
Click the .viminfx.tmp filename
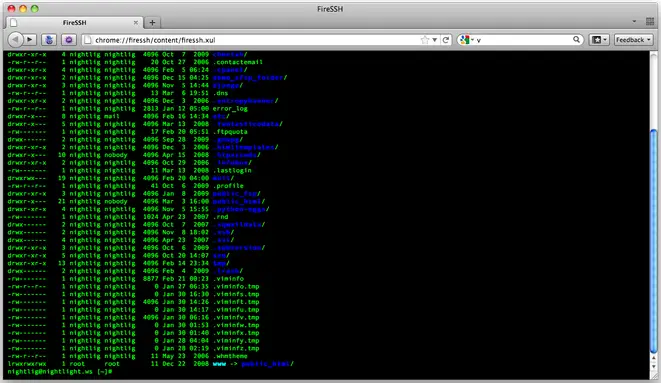coord(236,332)
